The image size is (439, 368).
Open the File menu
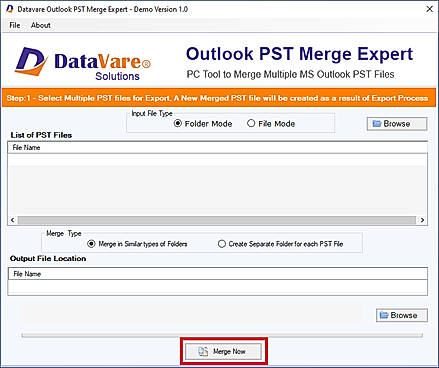coord(15,25)
